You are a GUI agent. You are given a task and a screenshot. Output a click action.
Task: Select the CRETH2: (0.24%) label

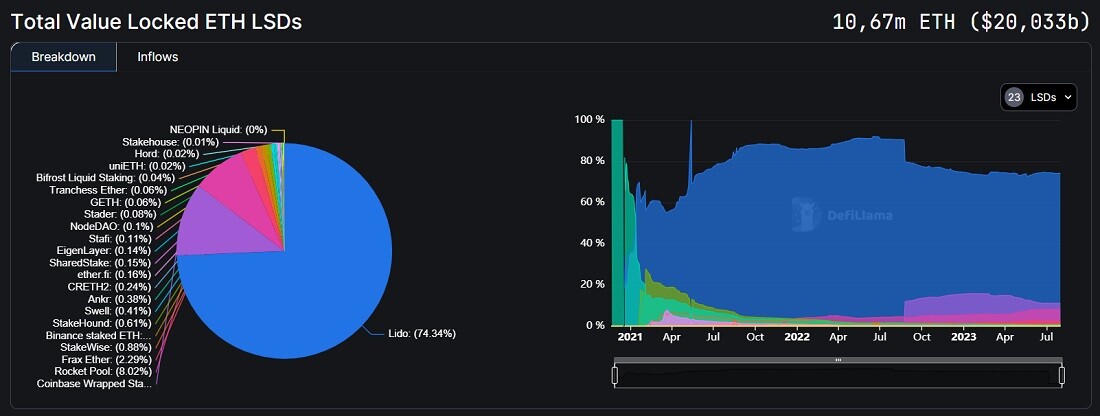click(109, 286)
